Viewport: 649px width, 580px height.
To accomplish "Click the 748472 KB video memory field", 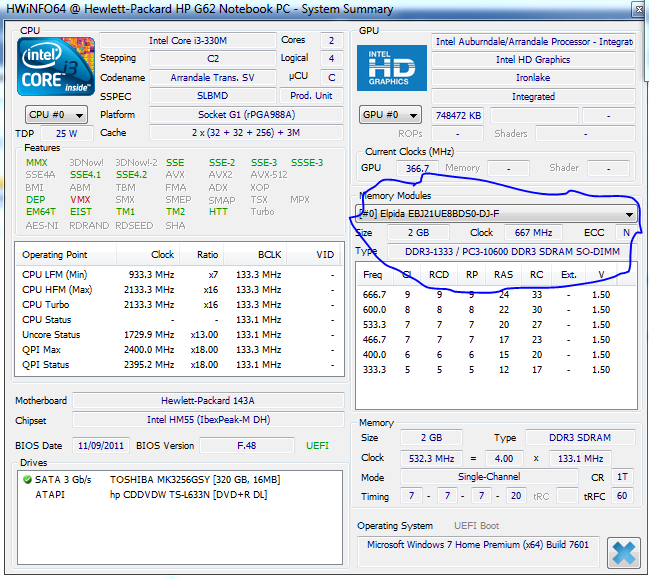I will point(458,116).
